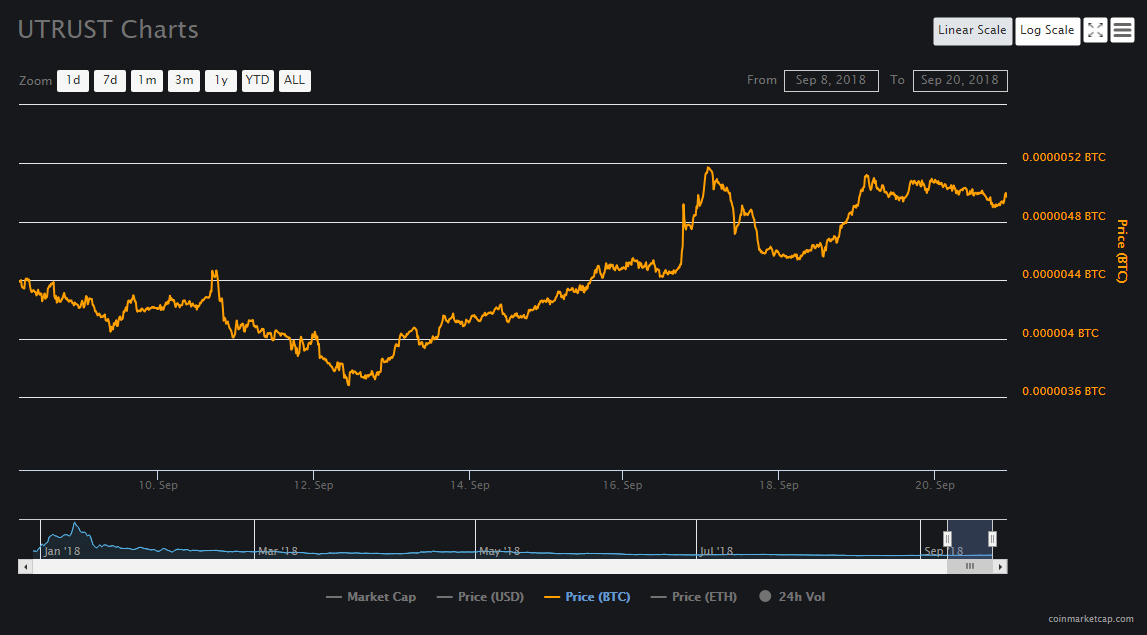Click the 12. Sep axis label
This screenshot has height=635, width=1147.
click(314, 485)
